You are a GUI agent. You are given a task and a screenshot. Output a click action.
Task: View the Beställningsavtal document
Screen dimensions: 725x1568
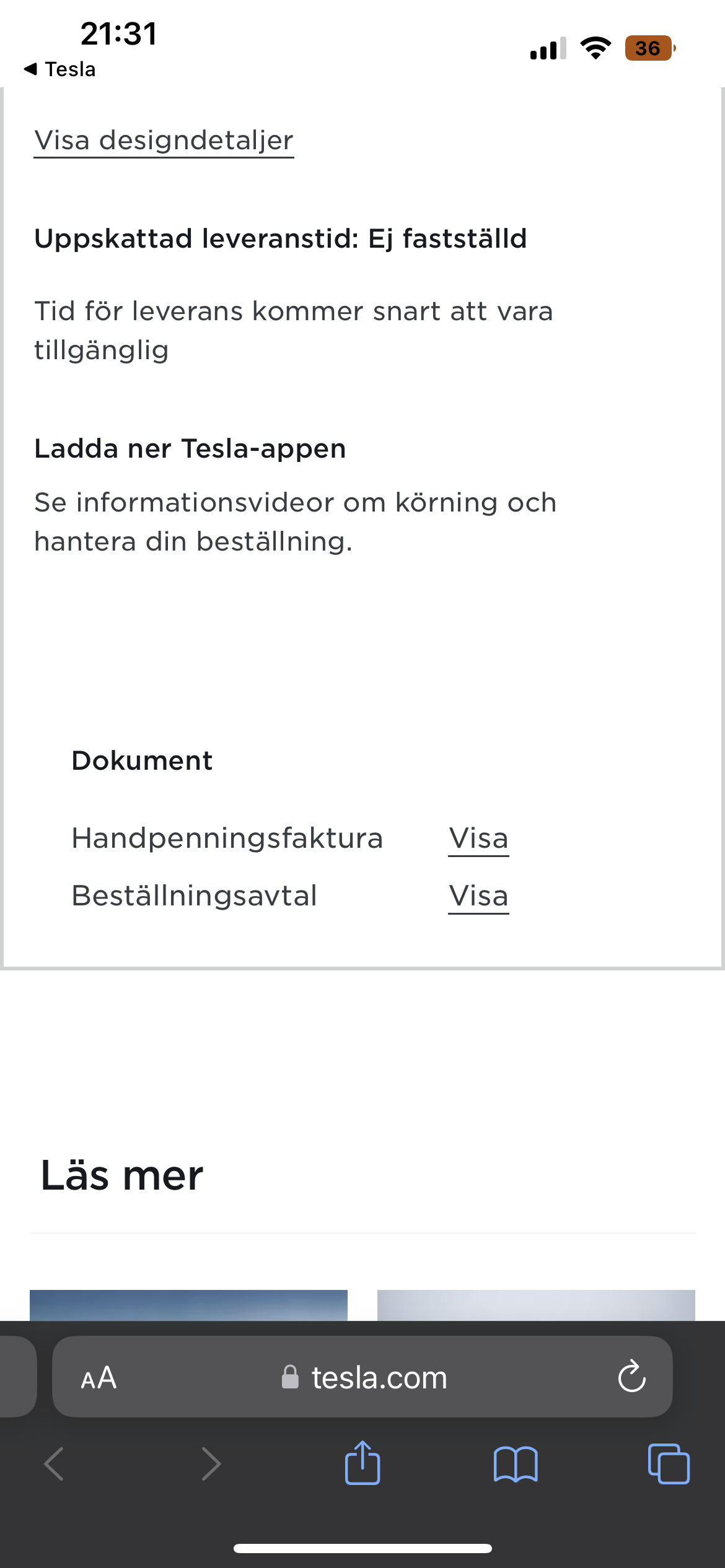tap(478, 896)
